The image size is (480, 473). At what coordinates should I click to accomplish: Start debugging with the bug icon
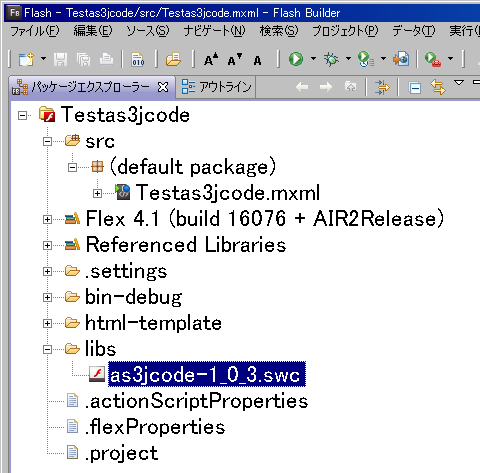[331, 59]
